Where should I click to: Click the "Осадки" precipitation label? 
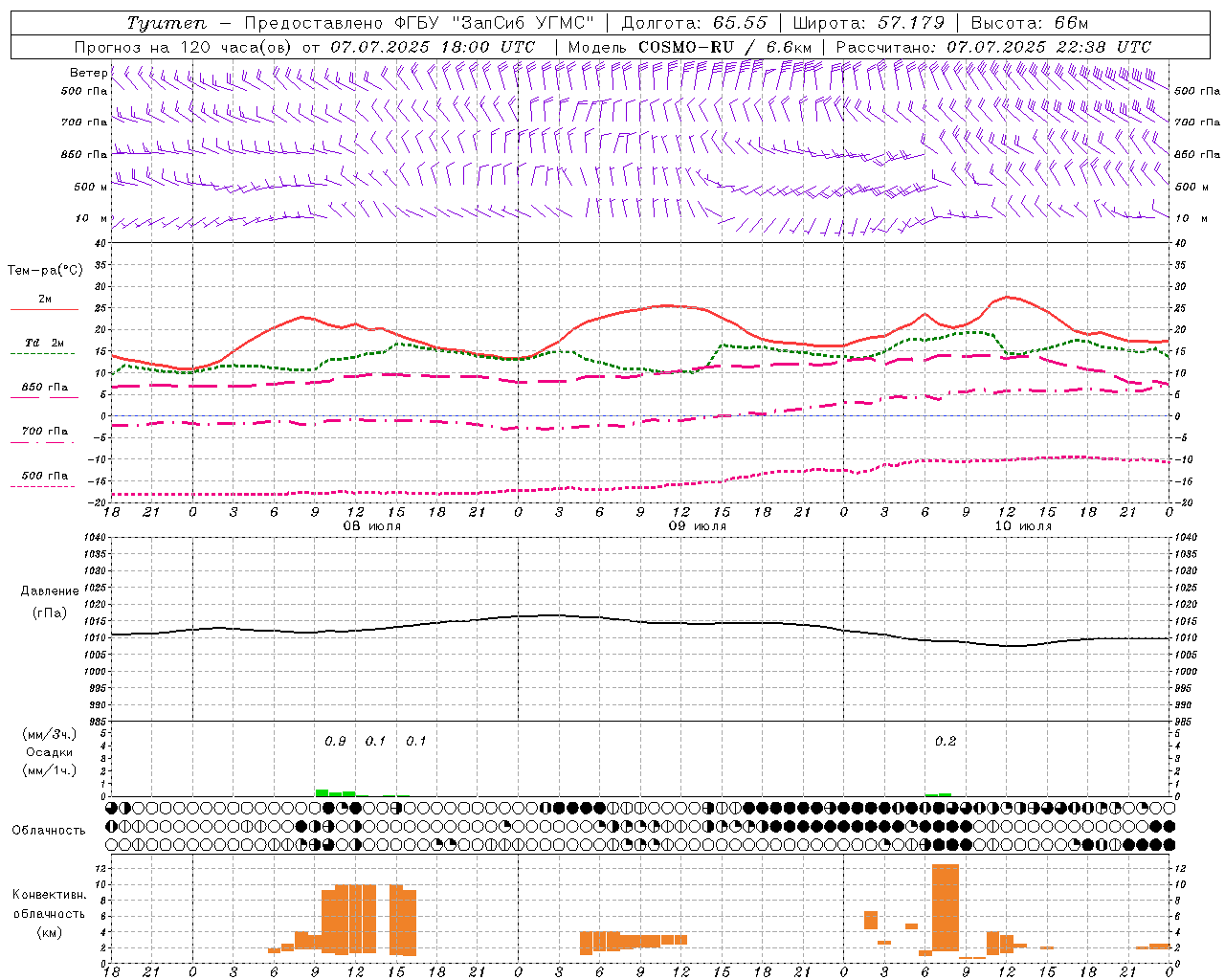(50, 752)
